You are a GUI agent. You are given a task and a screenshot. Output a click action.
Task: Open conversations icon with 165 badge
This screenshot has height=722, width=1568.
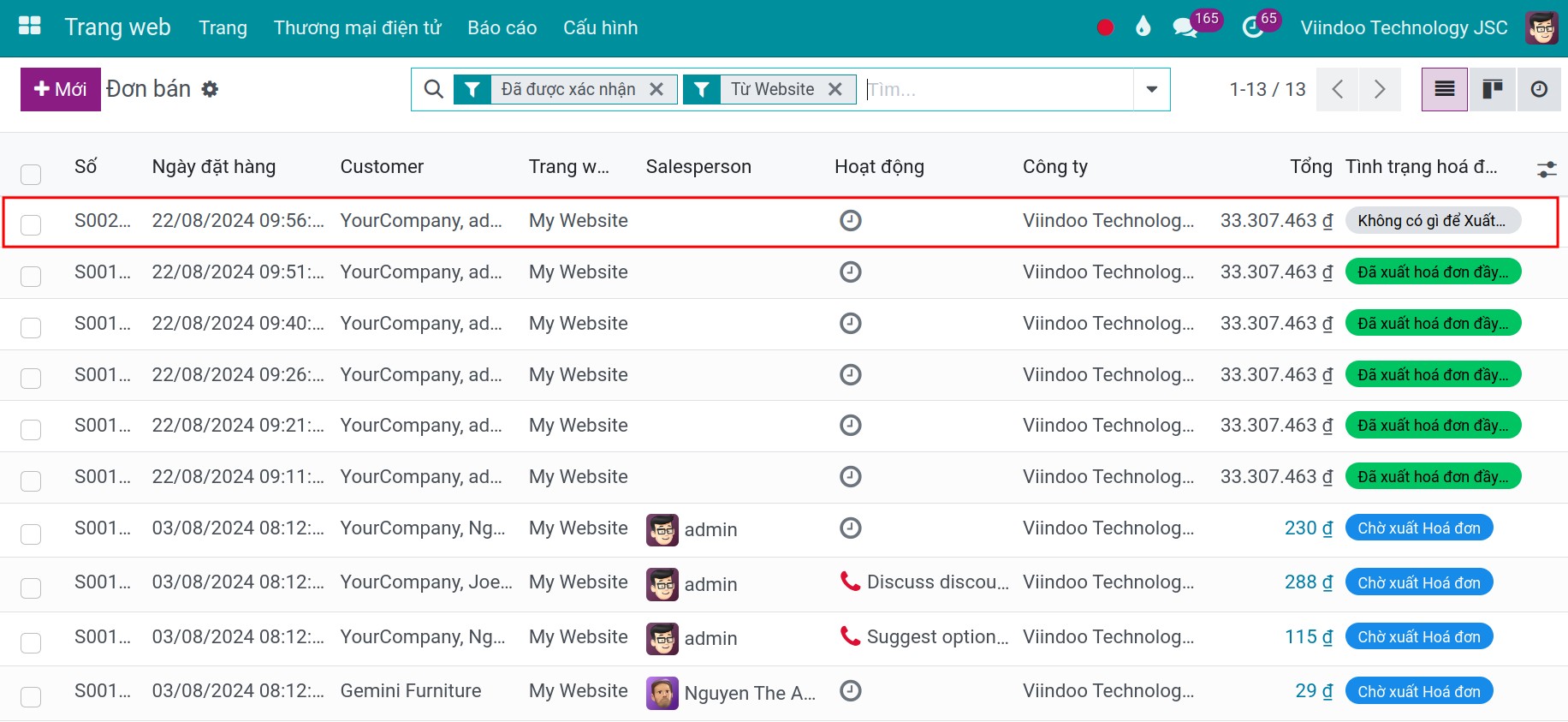(x=1185, y=27)
